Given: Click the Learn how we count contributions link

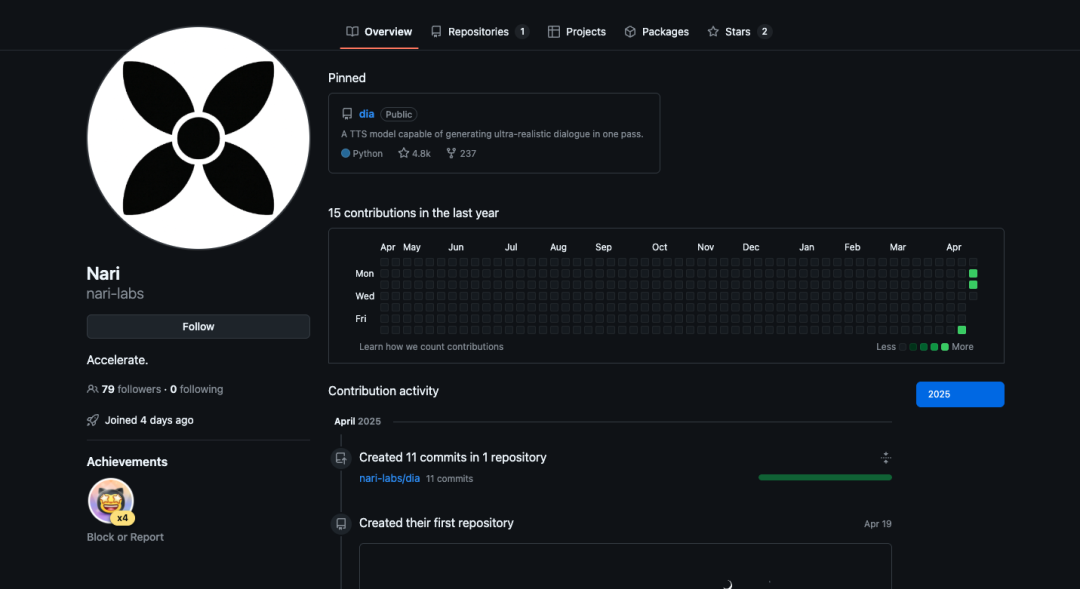Looking at the screenshot, I should click(431, 347).
